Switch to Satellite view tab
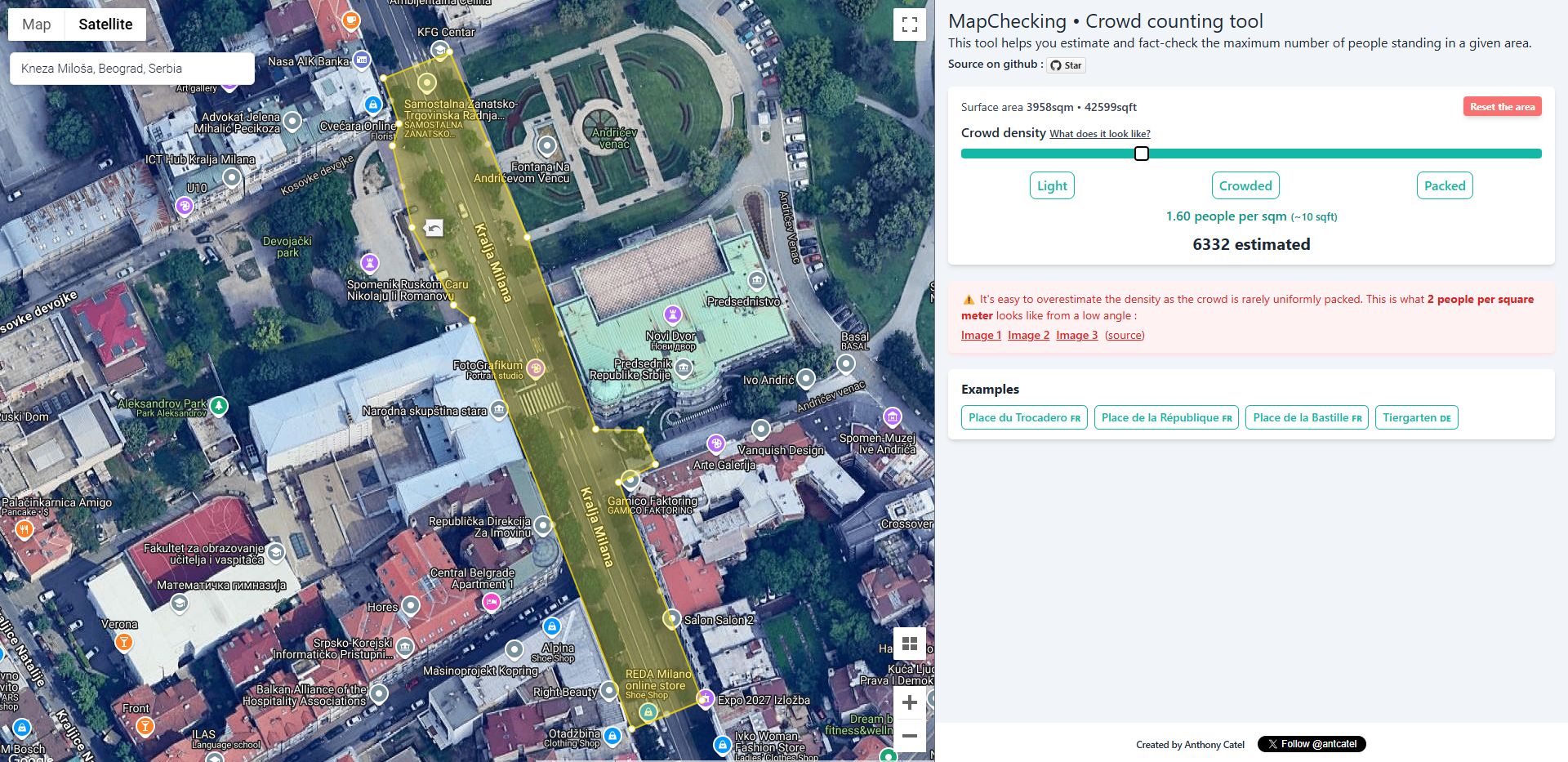This screenshot has width=1568, height=762. [105, 25]
